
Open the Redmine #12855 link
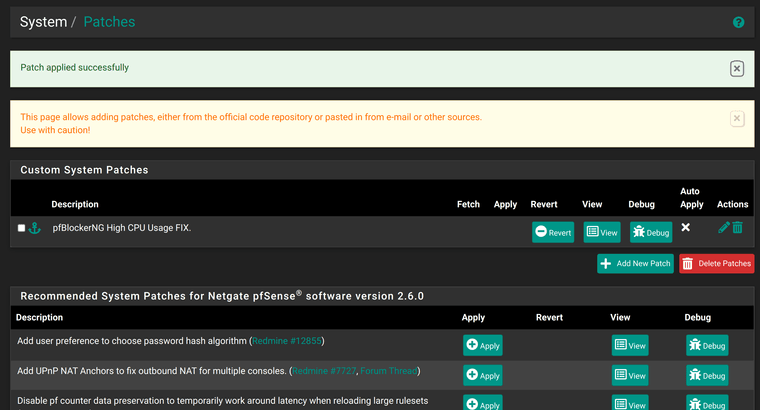click(286, 341)
